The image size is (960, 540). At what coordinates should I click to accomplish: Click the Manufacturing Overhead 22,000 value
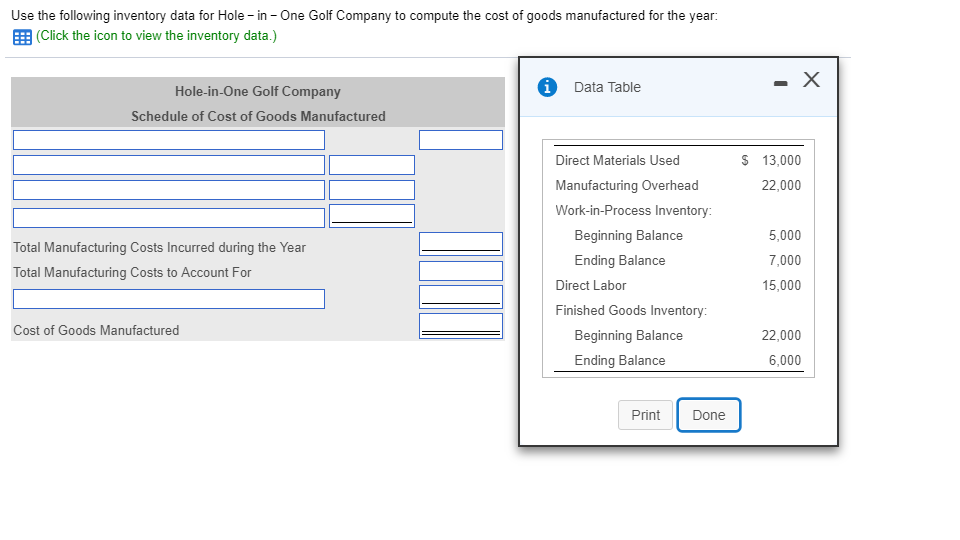pyautogui.click(x=781, y=186)
